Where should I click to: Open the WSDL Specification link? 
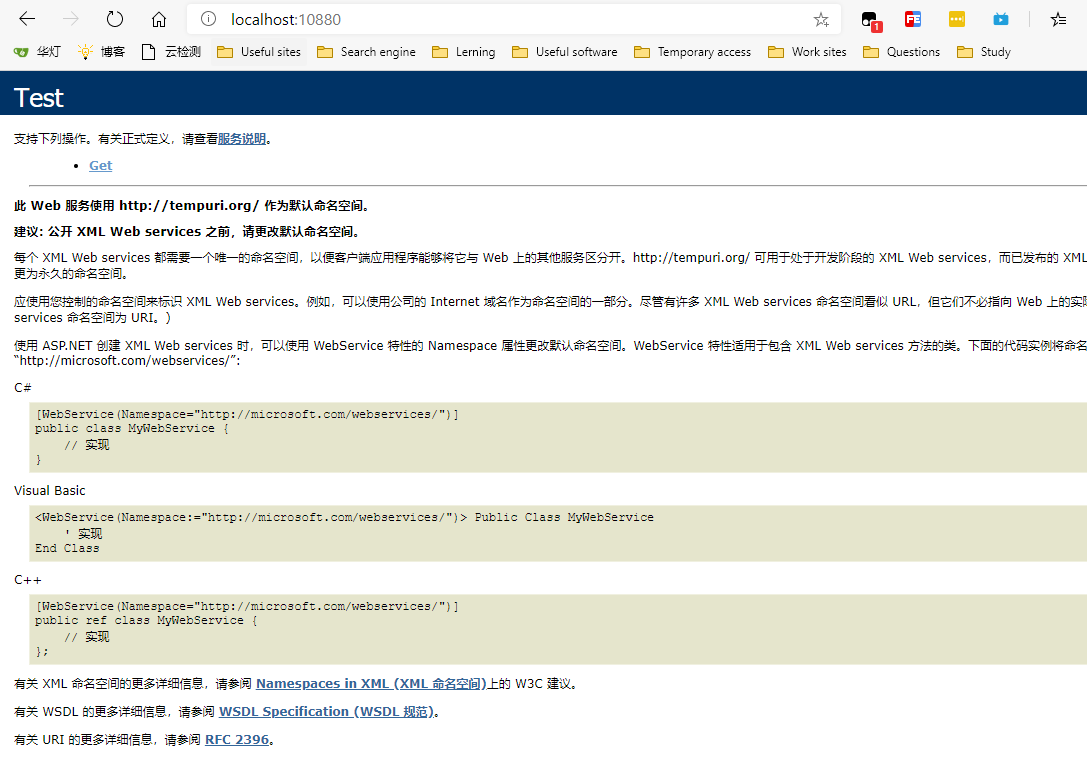[x=326, y=711]
